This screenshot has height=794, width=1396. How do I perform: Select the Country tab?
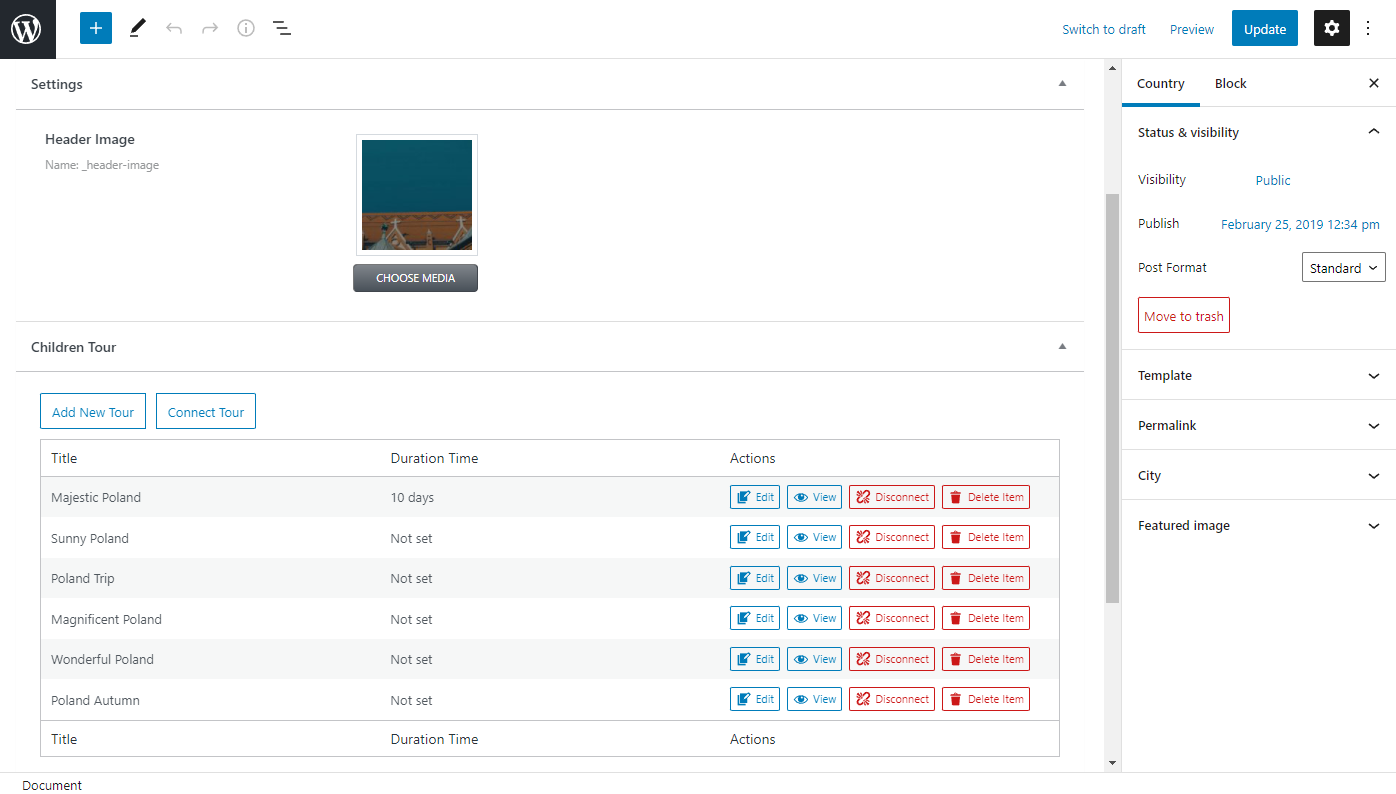click(x=1161, y=84)
